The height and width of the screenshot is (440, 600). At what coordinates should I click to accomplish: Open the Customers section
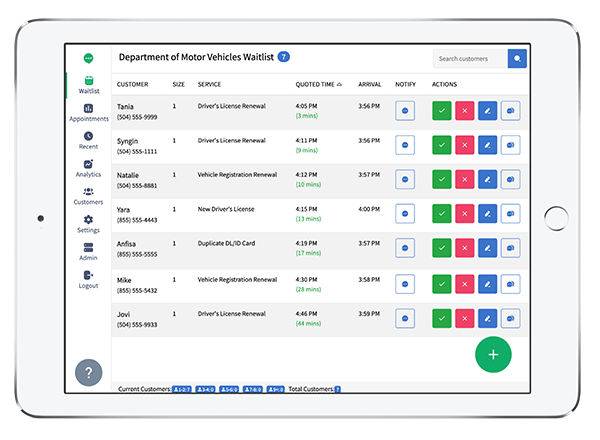pos(88,196)
